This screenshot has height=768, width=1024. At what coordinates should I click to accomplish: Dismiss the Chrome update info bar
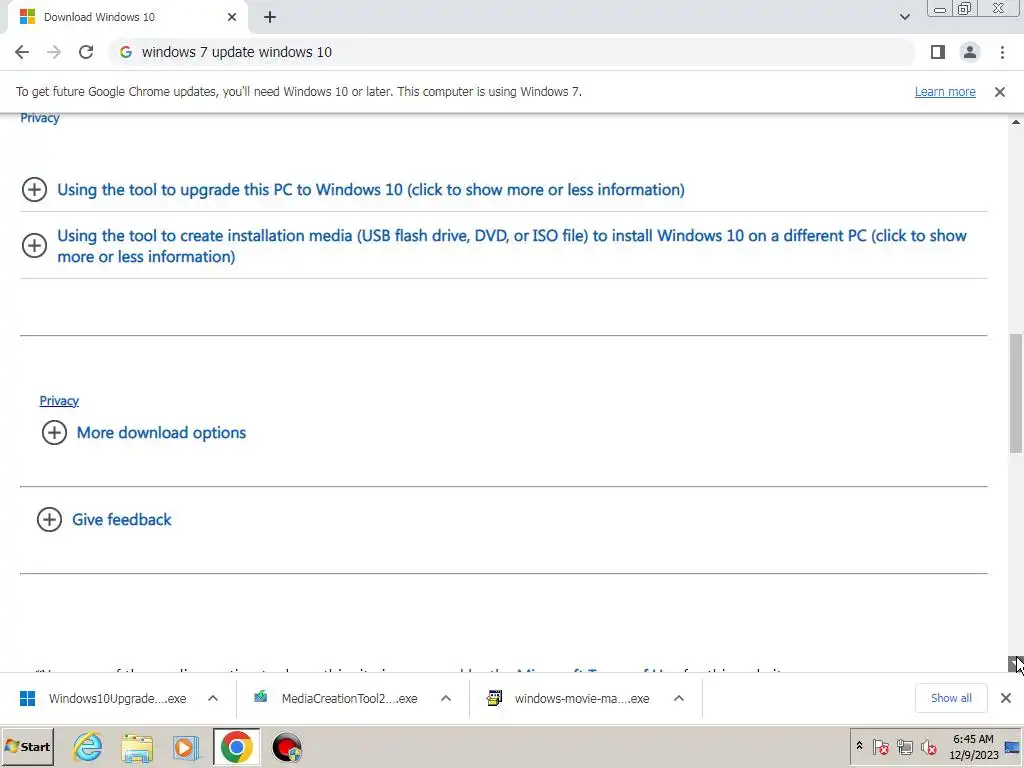click(x=1000, y=92)
